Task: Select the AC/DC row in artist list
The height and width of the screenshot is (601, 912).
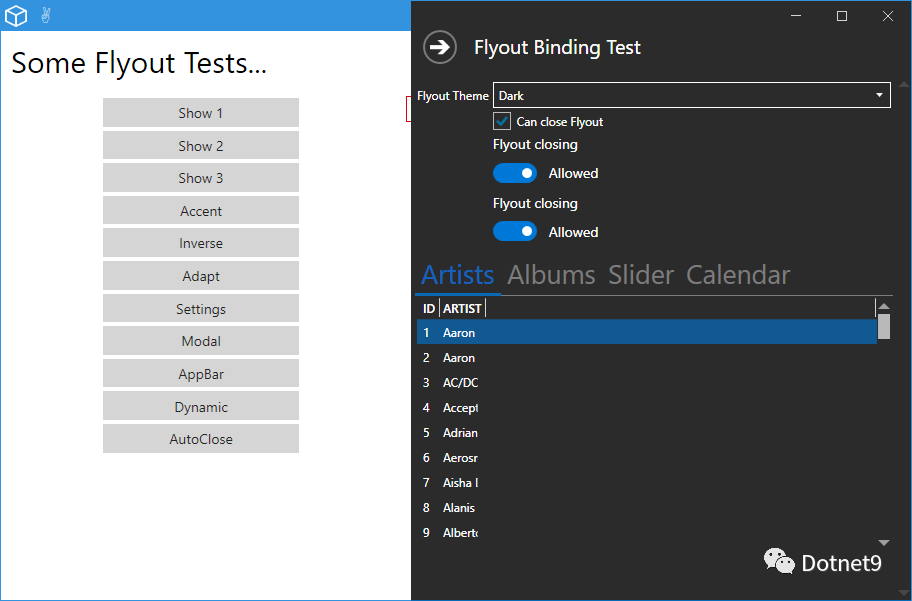Action: pyautogui.click(x=647, y=382)
